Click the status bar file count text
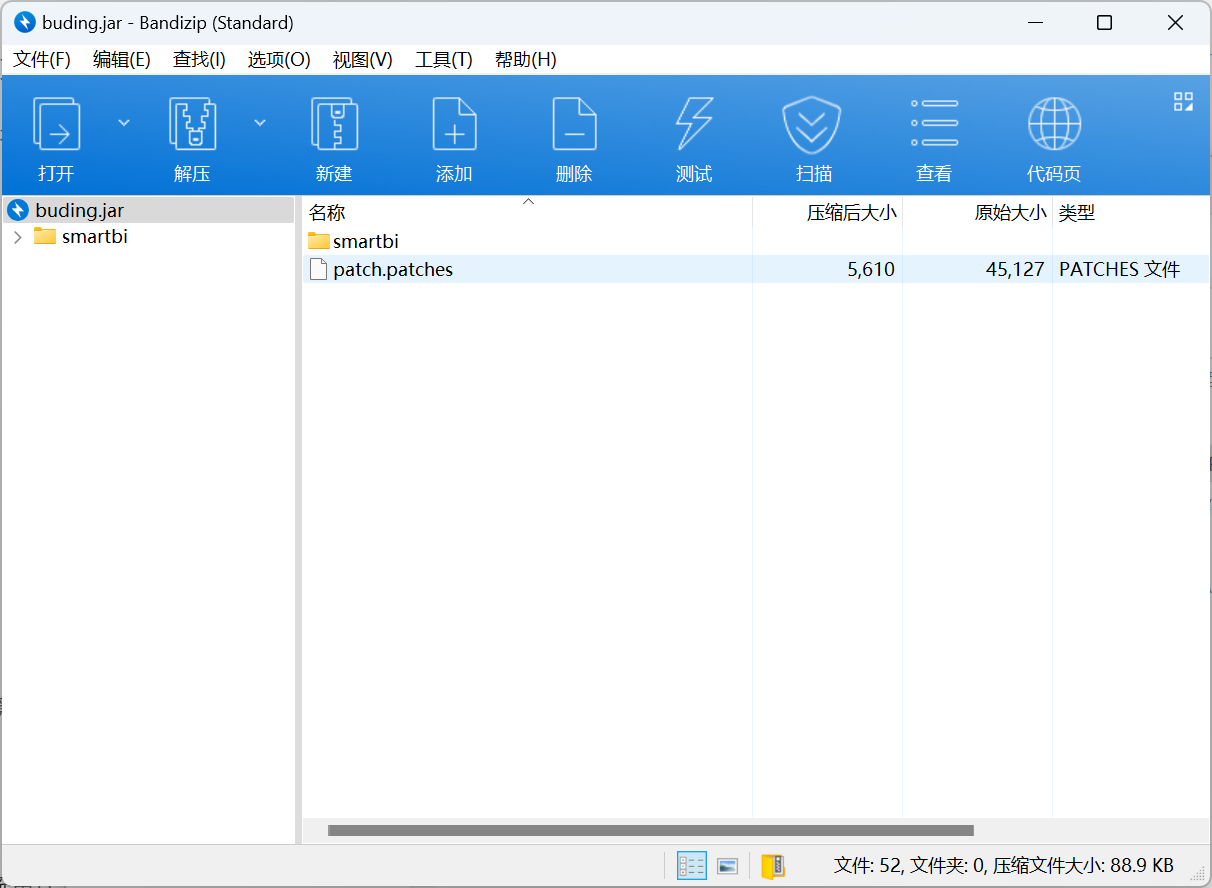The width and height of the screenshot is (1212, 888). tap(1003, 866)
